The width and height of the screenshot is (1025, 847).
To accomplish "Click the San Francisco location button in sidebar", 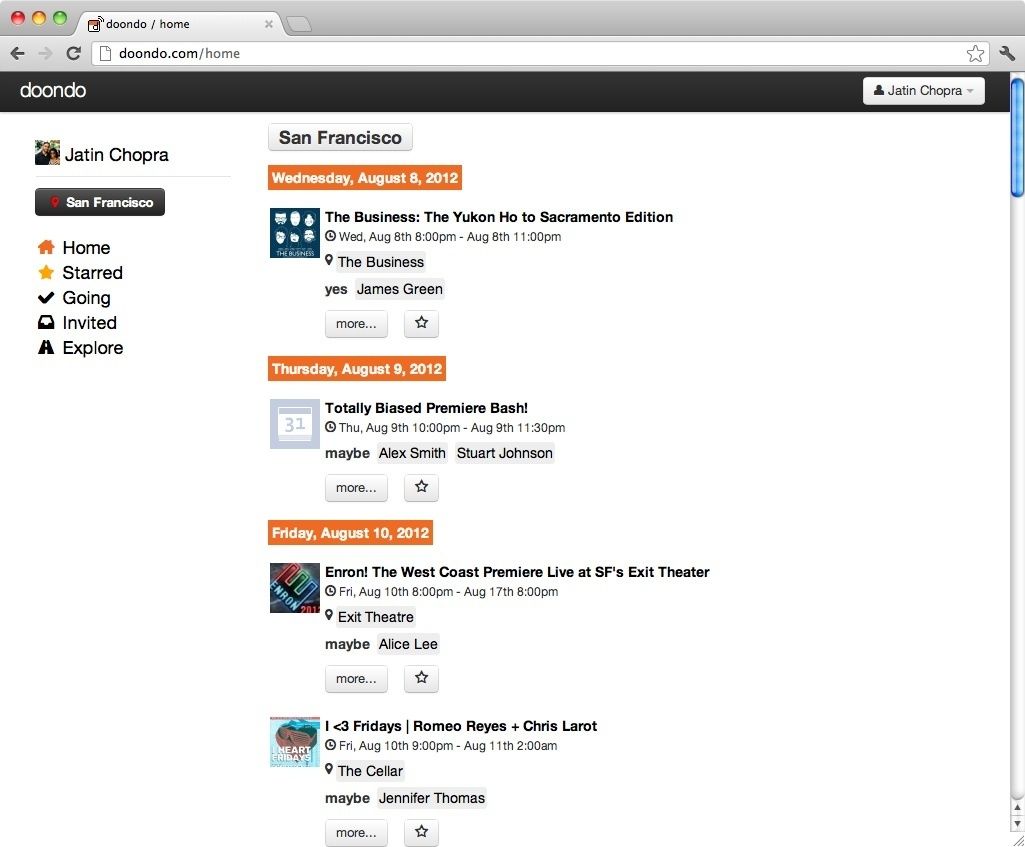I will coord(100,202).
